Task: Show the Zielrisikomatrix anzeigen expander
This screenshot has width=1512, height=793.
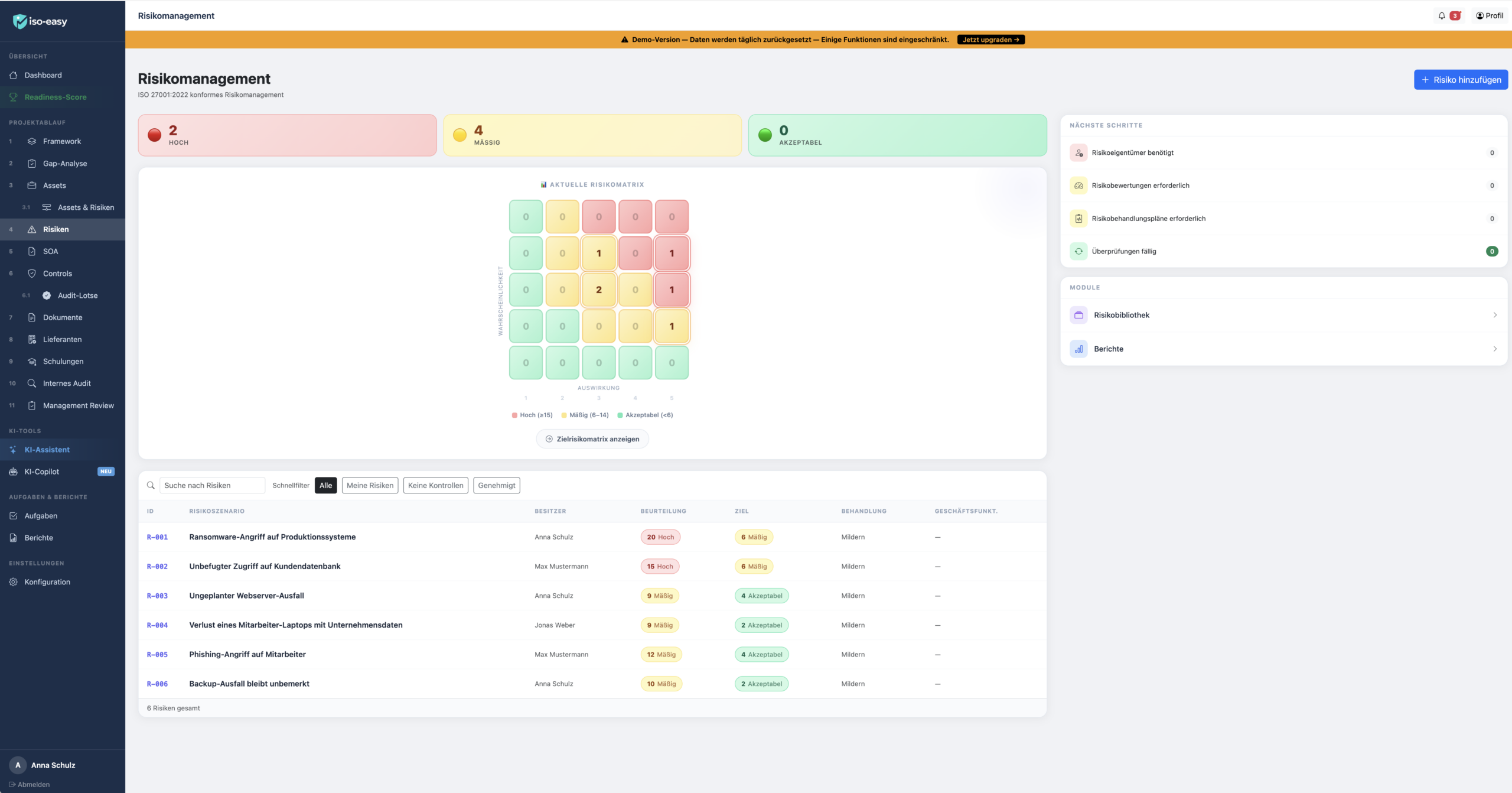Action: (x=592, y=439)
